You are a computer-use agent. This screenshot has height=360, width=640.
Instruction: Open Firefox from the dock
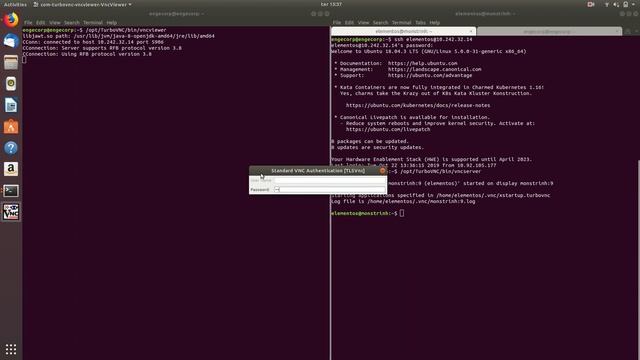tap(11, 20)
